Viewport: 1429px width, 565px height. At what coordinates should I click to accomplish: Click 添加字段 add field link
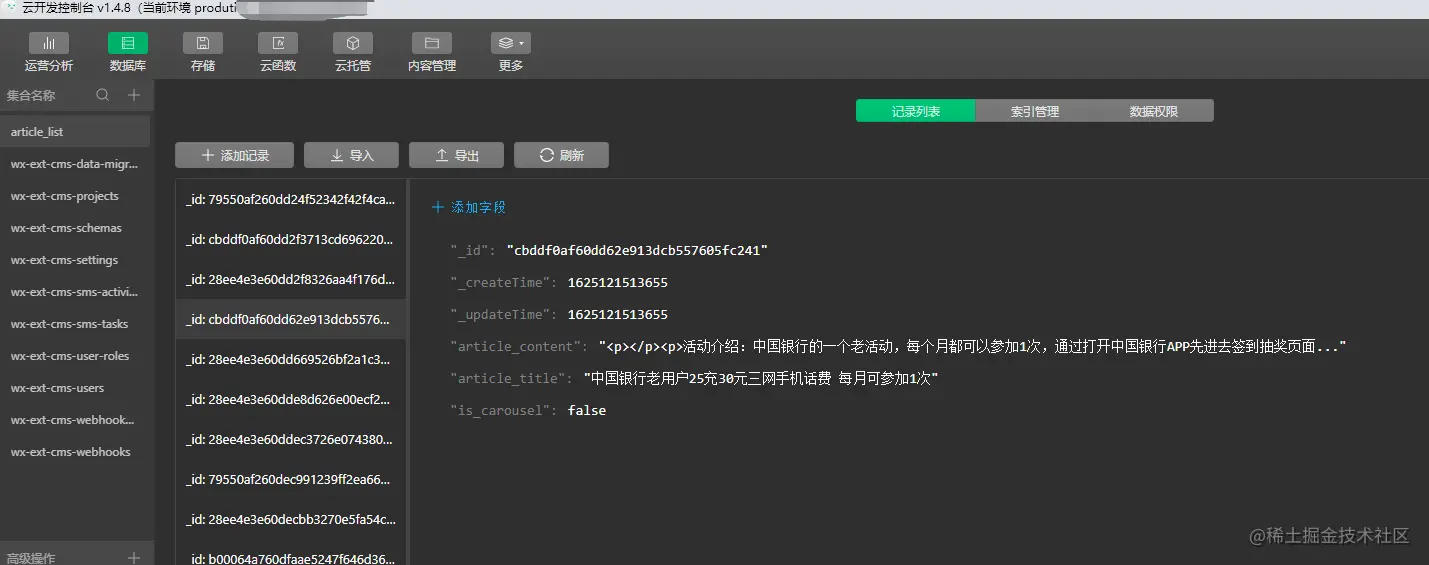point(469,207)
